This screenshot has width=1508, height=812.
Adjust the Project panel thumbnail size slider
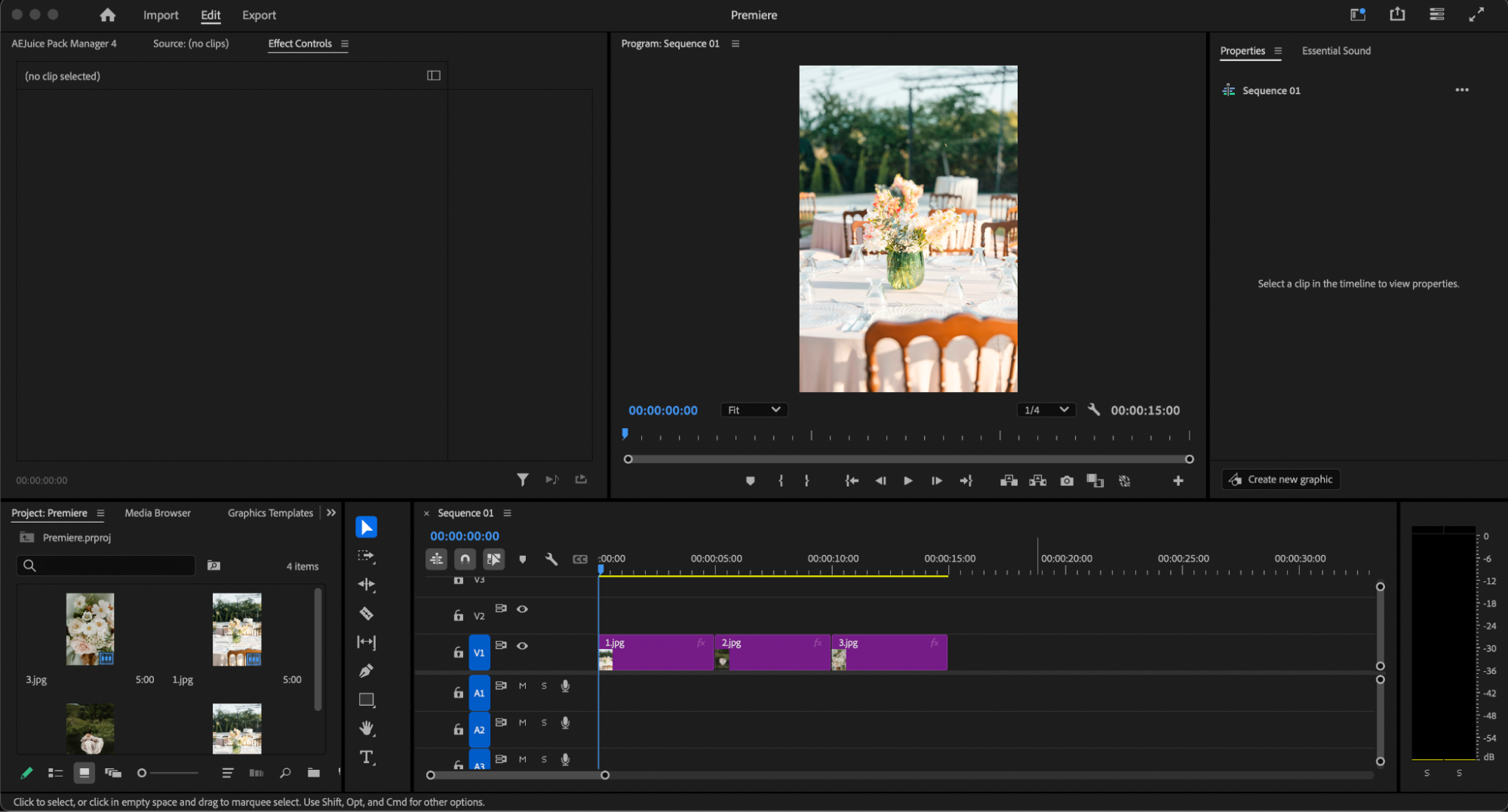[x=143, y=773]
